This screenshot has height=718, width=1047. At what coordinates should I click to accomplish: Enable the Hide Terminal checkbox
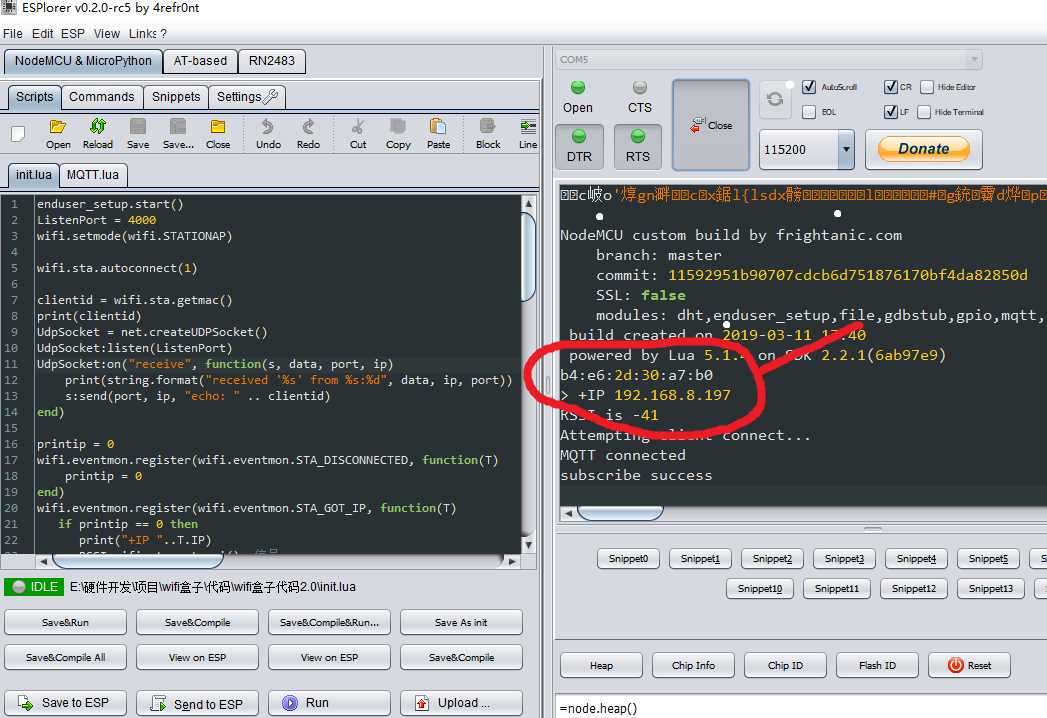(x=924, y=112)
